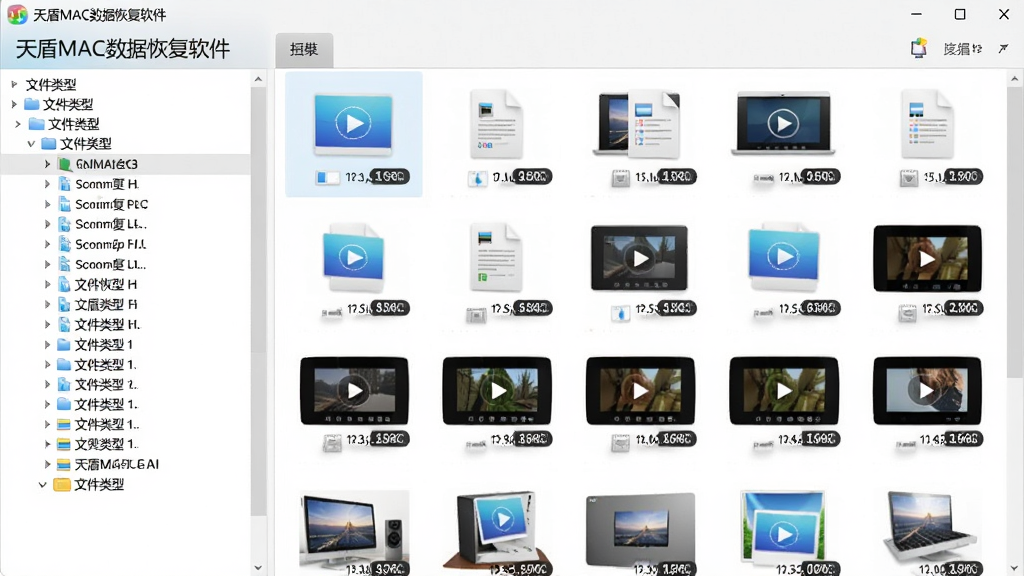The height and width of the screenshot is (576, 1024).
Task: Click the green folder icon beside GNMAI
Action: click(64, 164)
